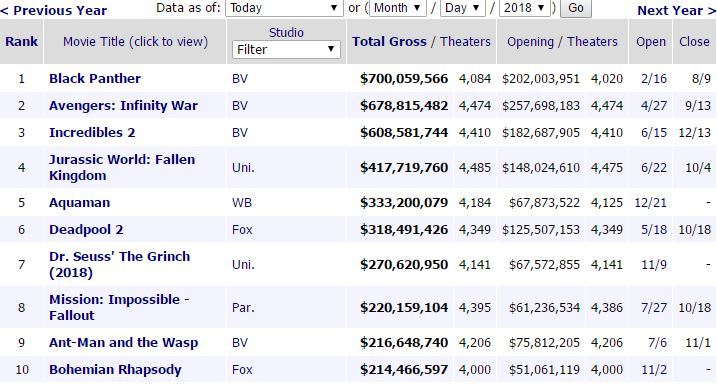Open Avengers: Infinity War movie link
The image size is (717, 384).
pyautogui.click(x=123, y=106)
